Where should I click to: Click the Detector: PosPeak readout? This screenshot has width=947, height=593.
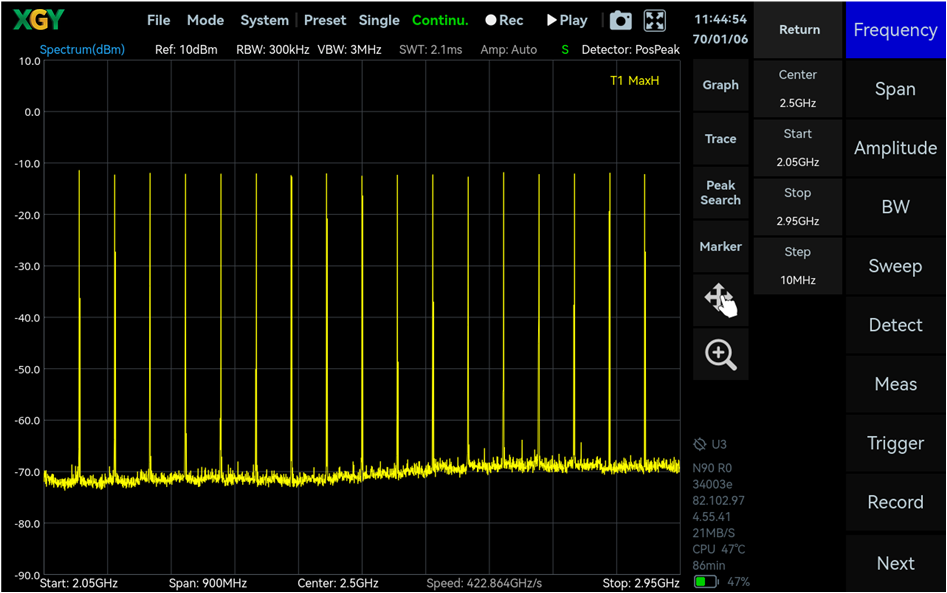(x=631, y=50)
